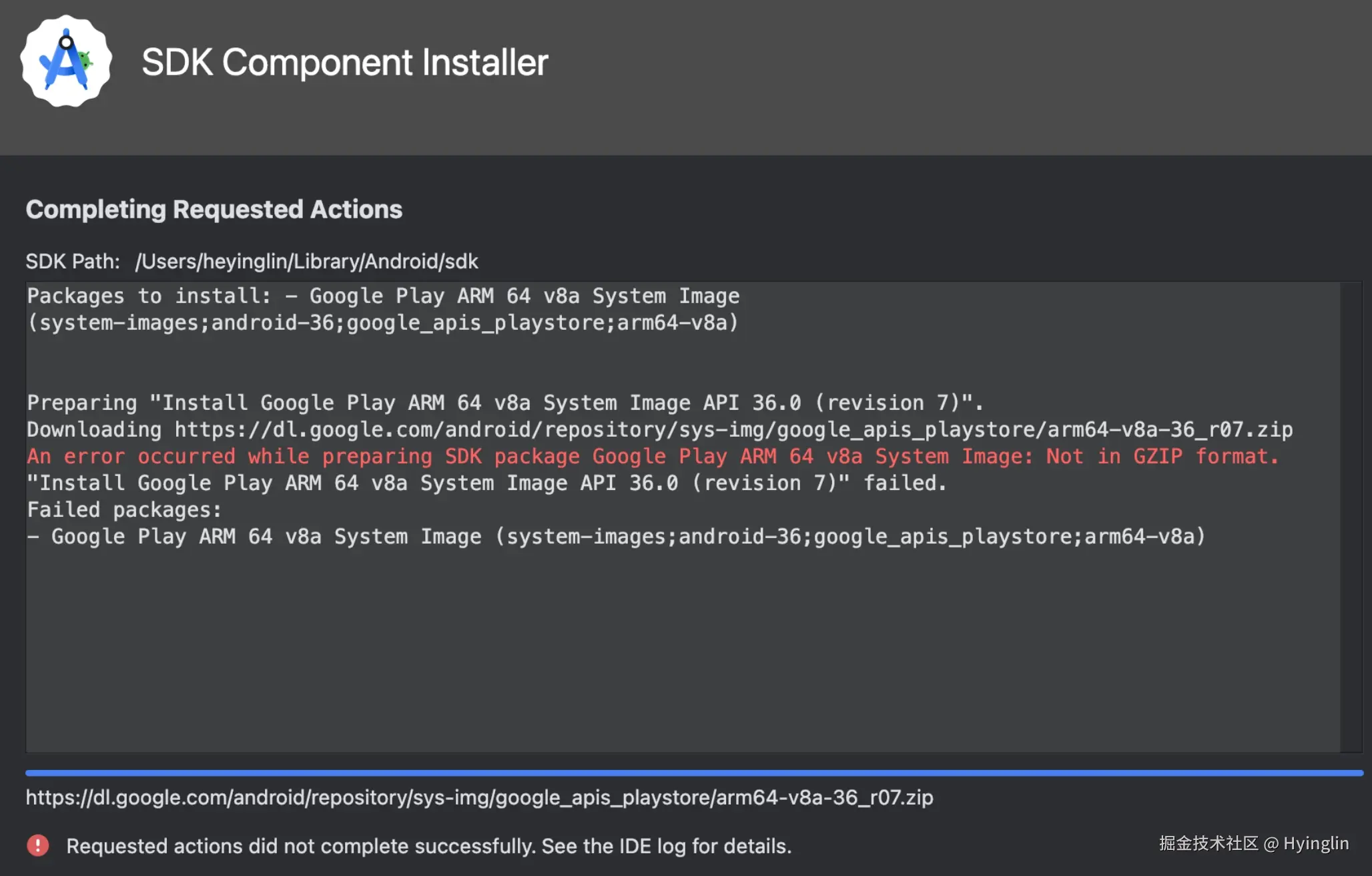Click the "Requested actions did not complete" message
Image resolution: width=1372 pixels, height=876 pixels.
(428, 846)
